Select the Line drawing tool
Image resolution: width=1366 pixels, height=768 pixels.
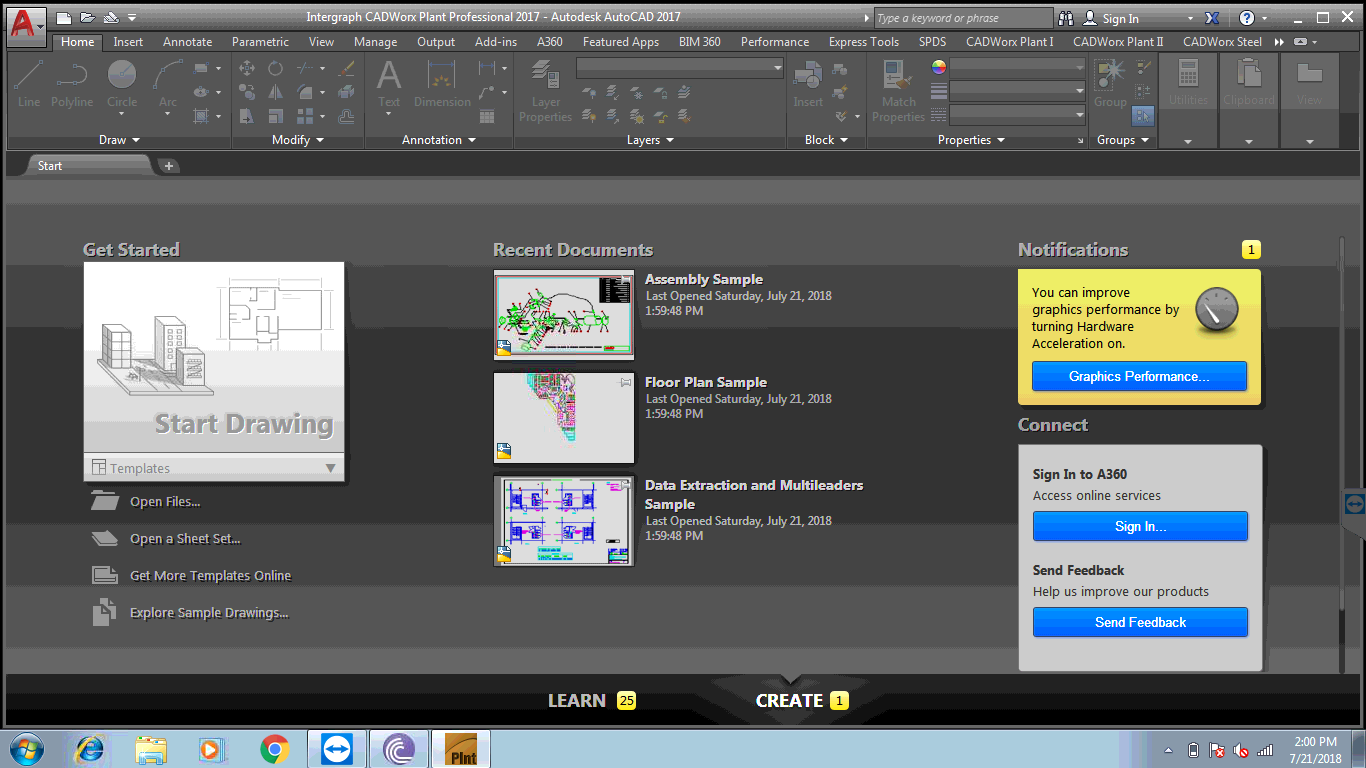click(29, 83)
